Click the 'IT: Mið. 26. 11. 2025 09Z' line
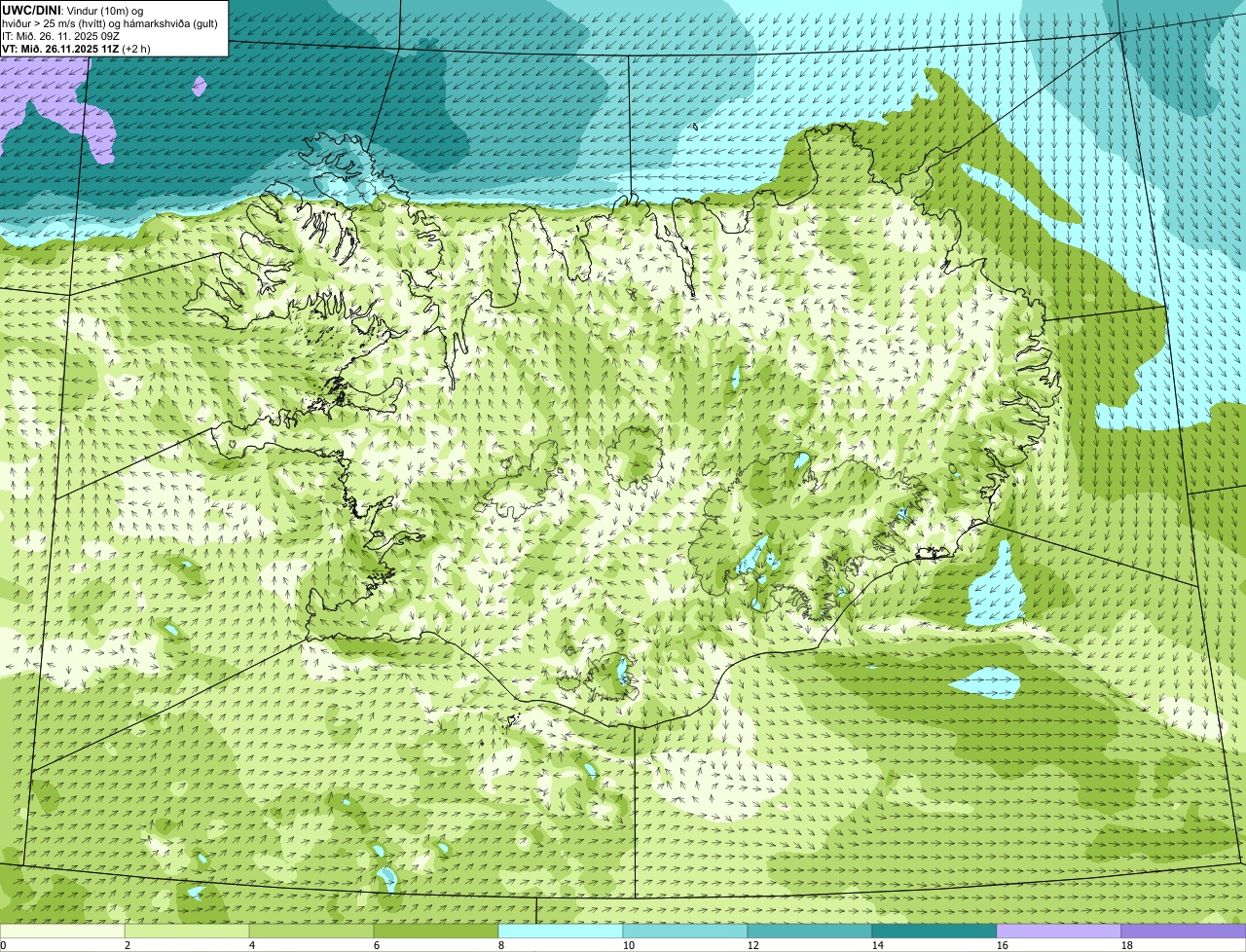 pyautogui.click(x=60, y=36)
